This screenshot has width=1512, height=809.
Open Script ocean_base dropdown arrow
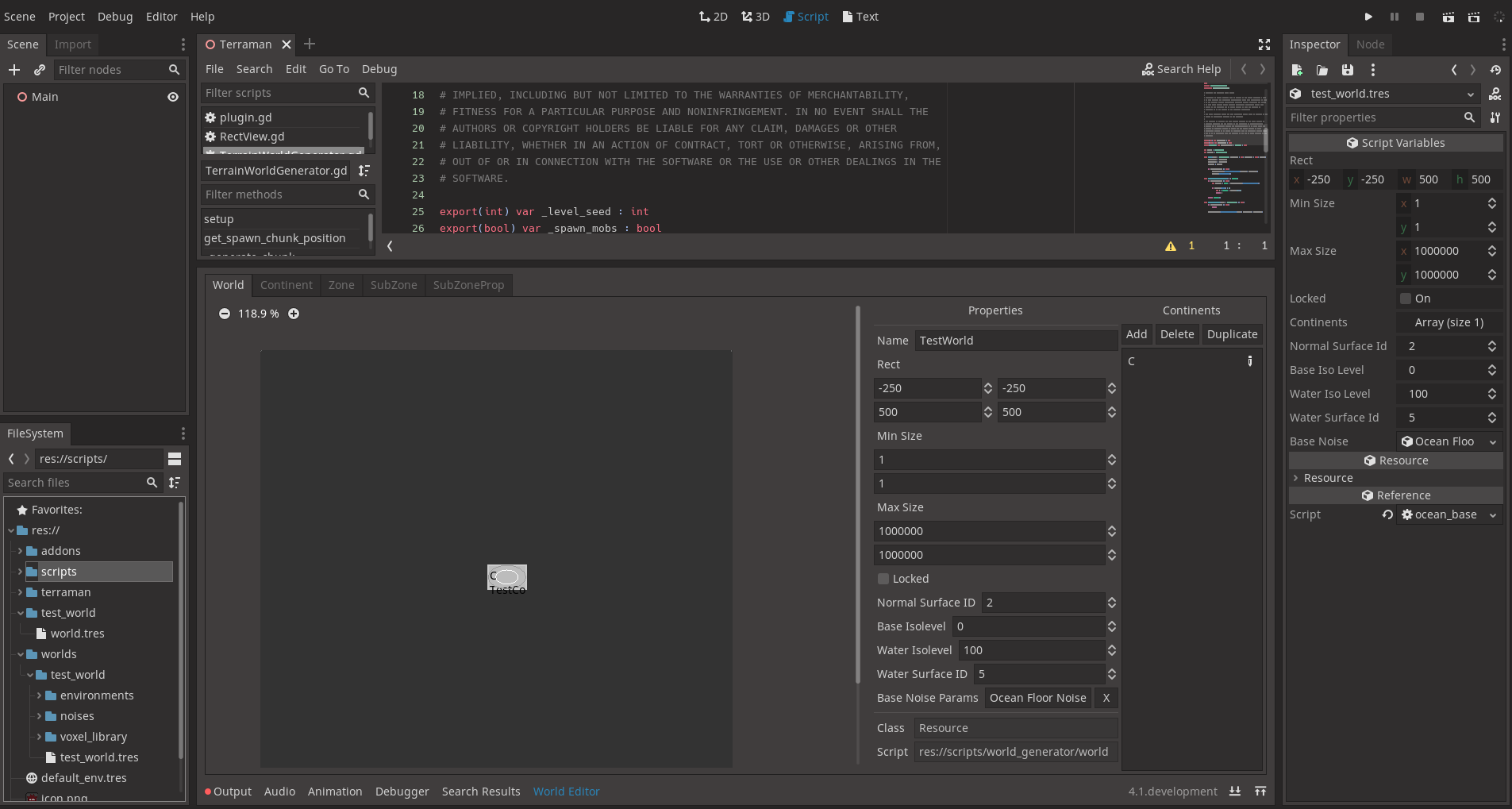[1492, 514]
